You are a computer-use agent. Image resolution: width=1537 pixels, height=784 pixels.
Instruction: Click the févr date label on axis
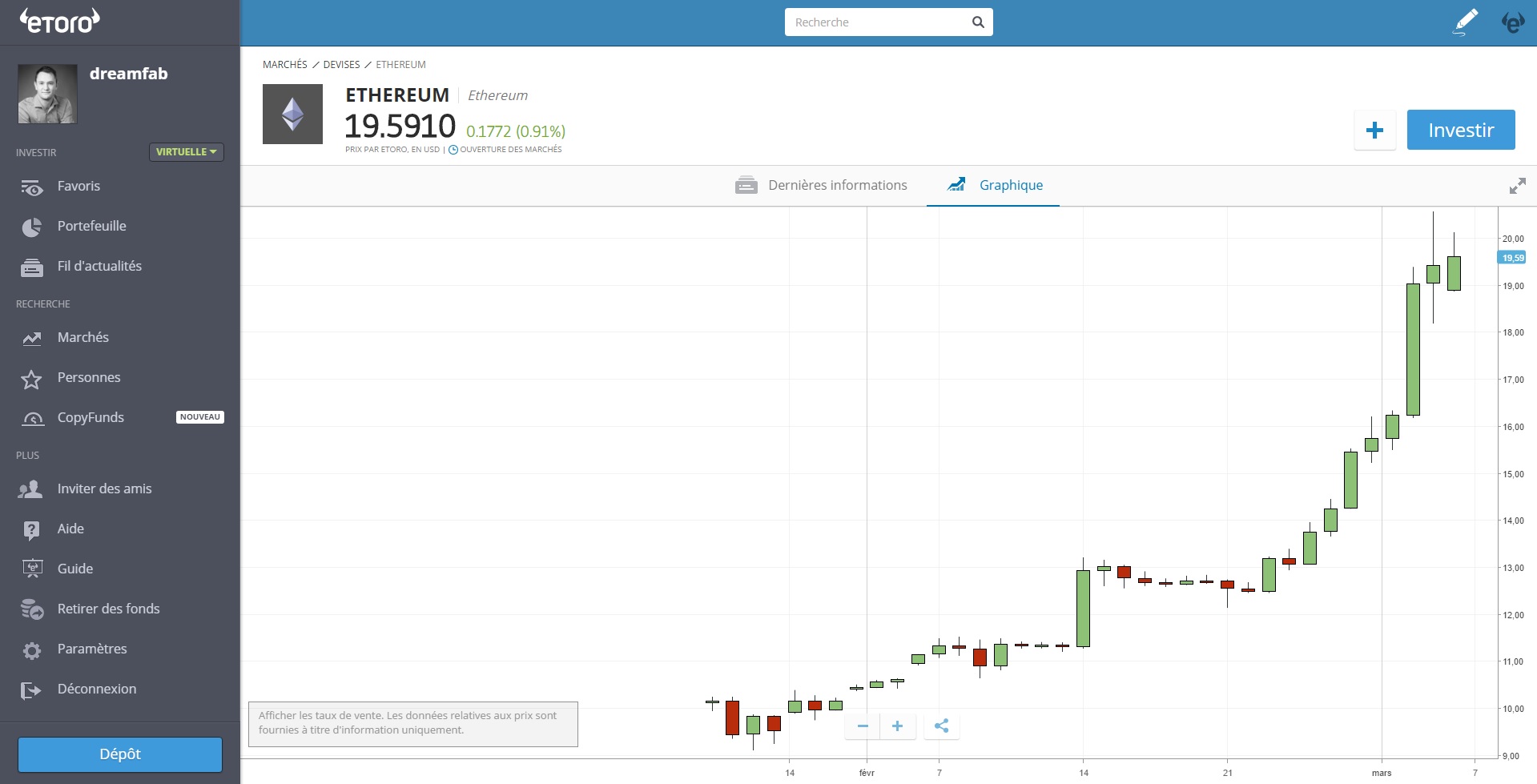tap(867, 773)
